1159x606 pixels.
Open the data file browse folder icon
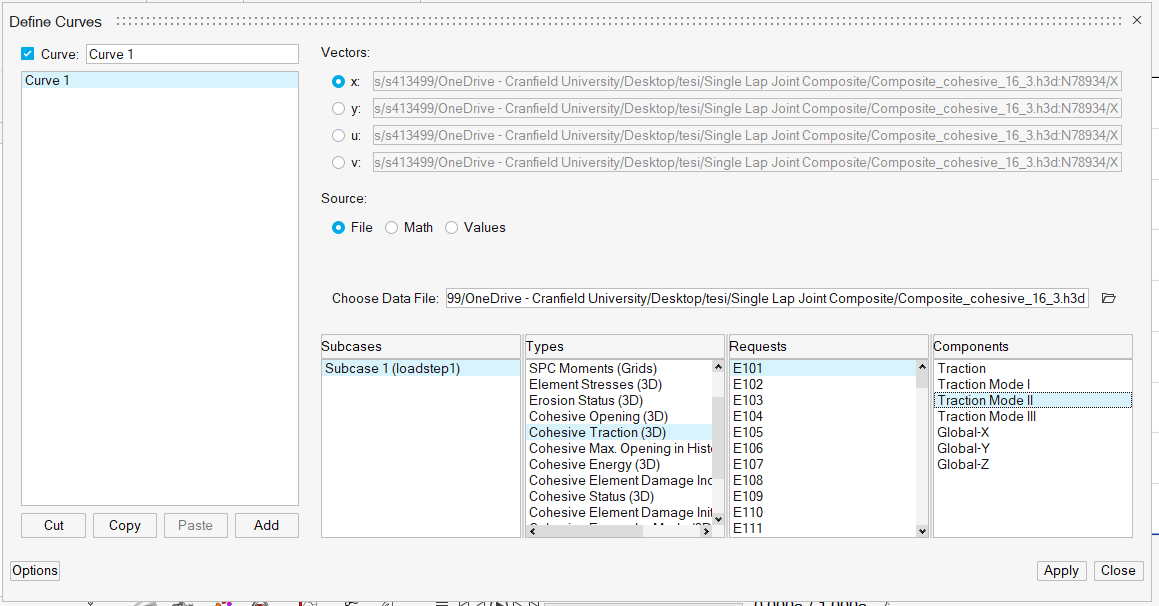coord(1108,299)
